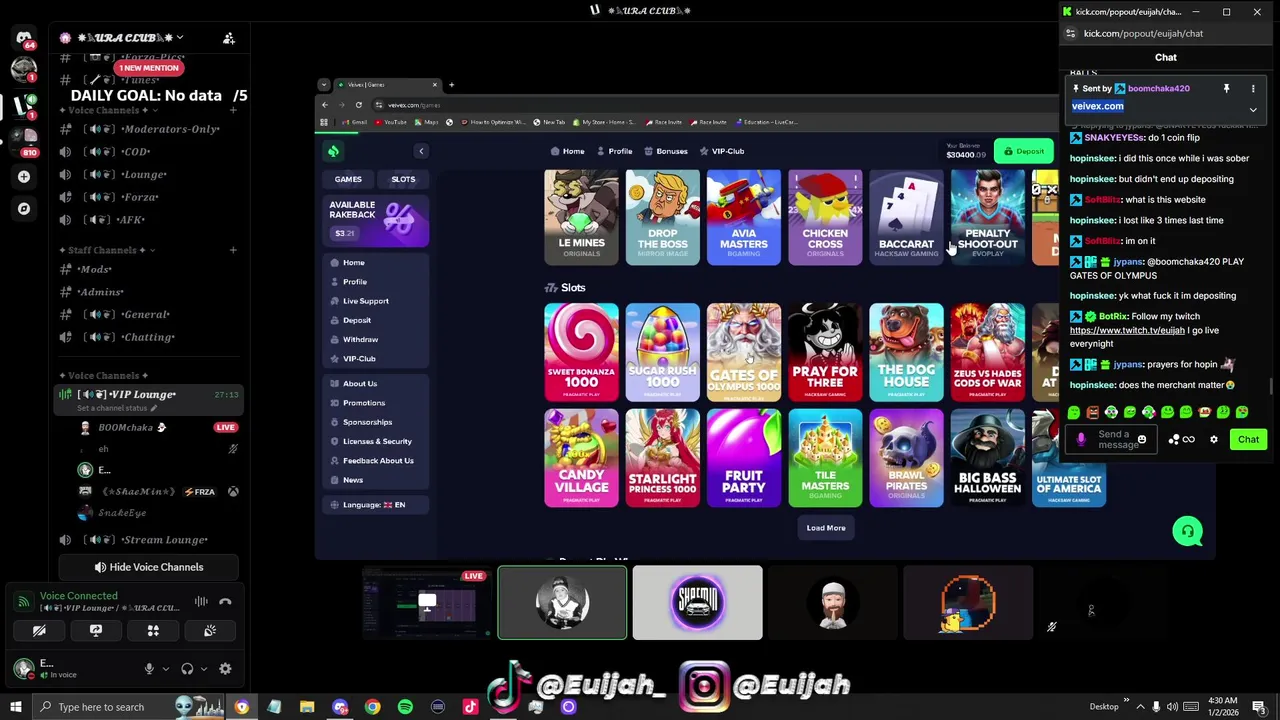The height and width of the screenshot is (720, 1280).
Task: Disconnect from voice with hang-up icon
Action: [x=225, y=602]
